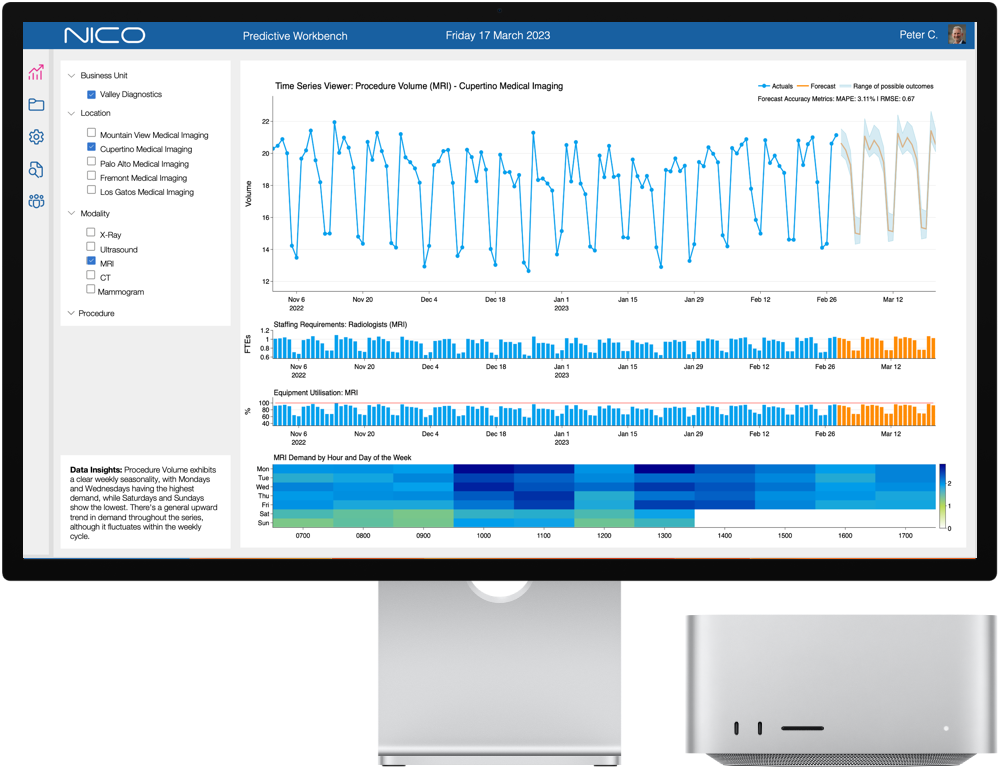Screen dimensions: 998x772
Task: Click the date Friday 17 March 2023
Action: (x=497, y=36)
